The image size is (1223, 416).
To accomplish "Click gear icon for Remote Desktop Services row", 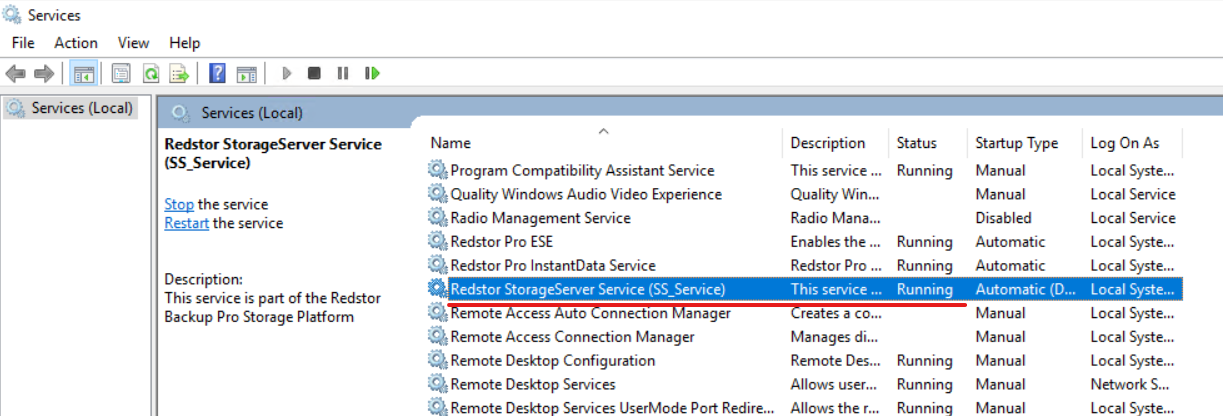I will pyautogui.click(x=438, y=384).
